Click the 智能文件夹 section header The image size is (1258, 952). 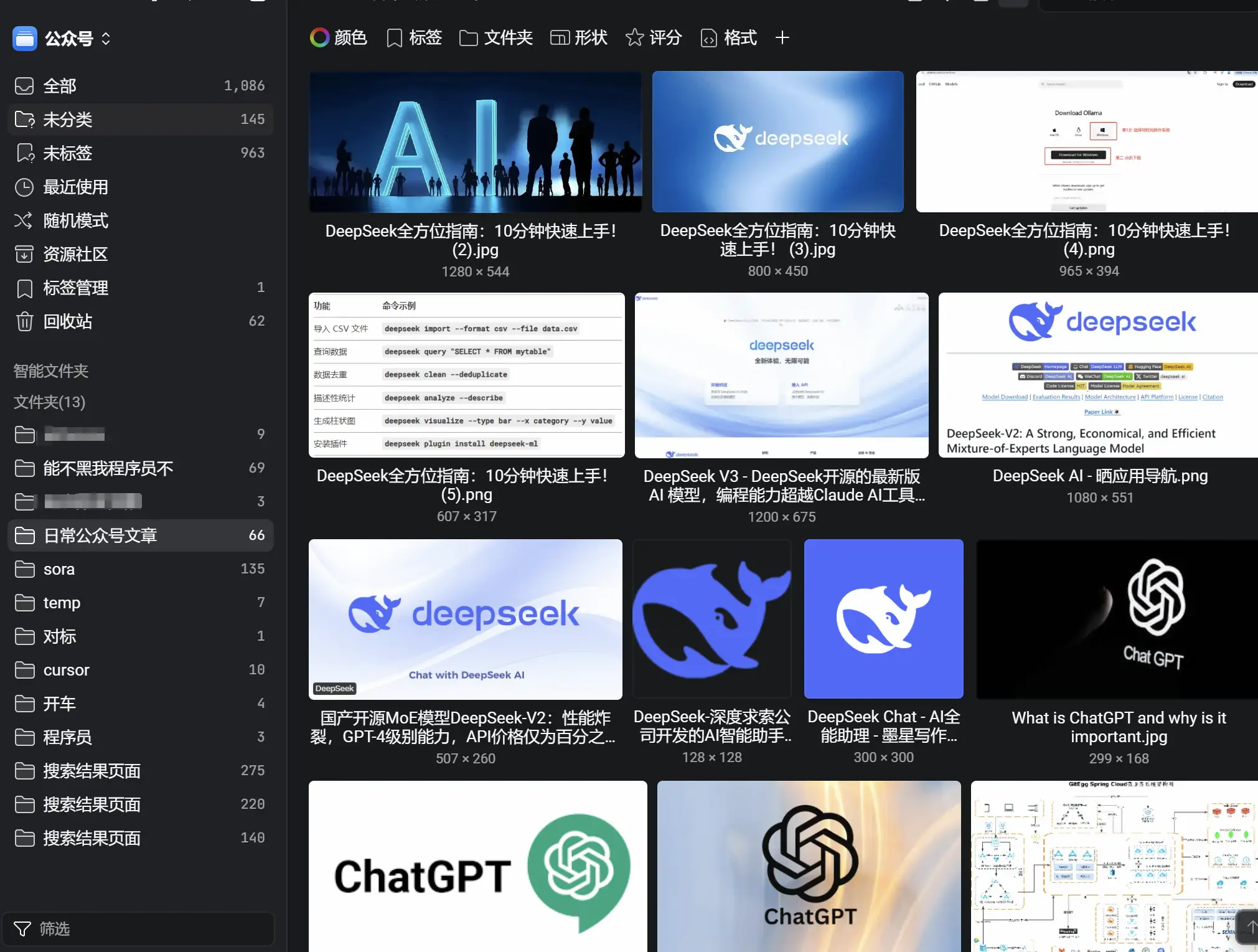[x=51, y=371]
